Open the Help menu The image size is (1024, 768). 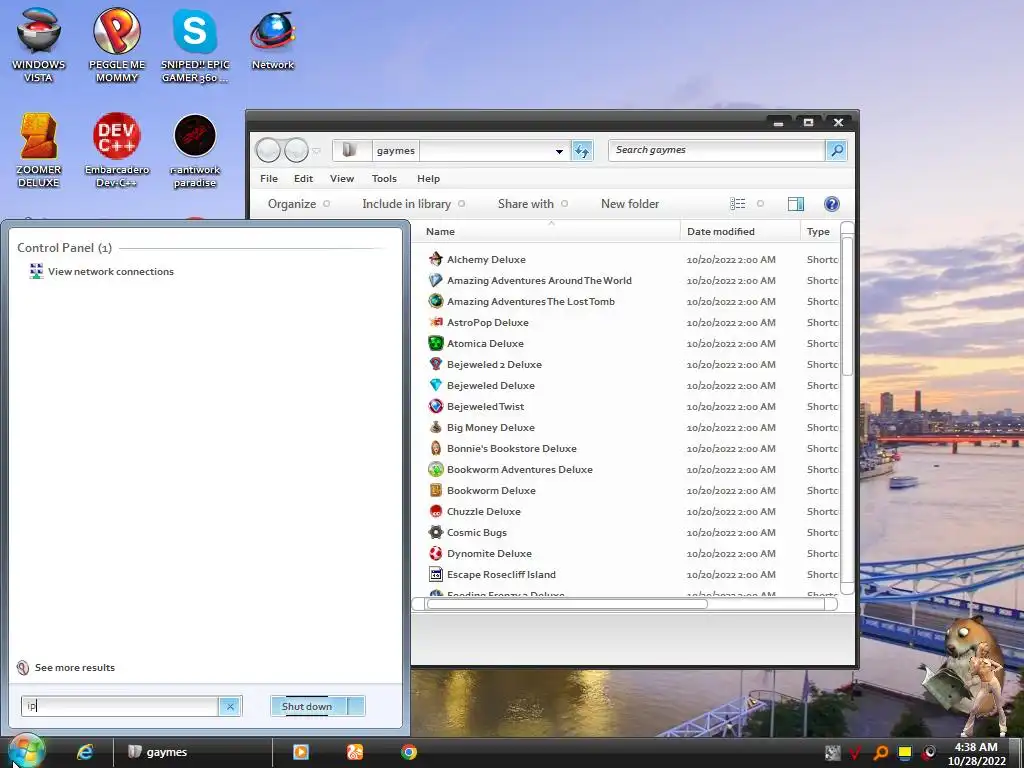coord(428,178)
